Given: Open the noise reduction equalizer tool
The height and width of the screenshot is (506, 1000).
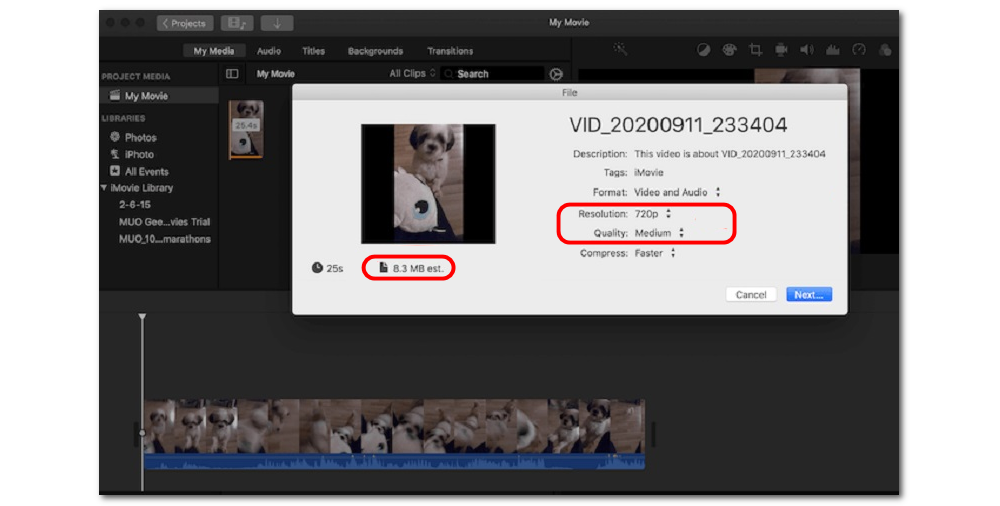Looking at the screenshot, I should tap(832, 50).
